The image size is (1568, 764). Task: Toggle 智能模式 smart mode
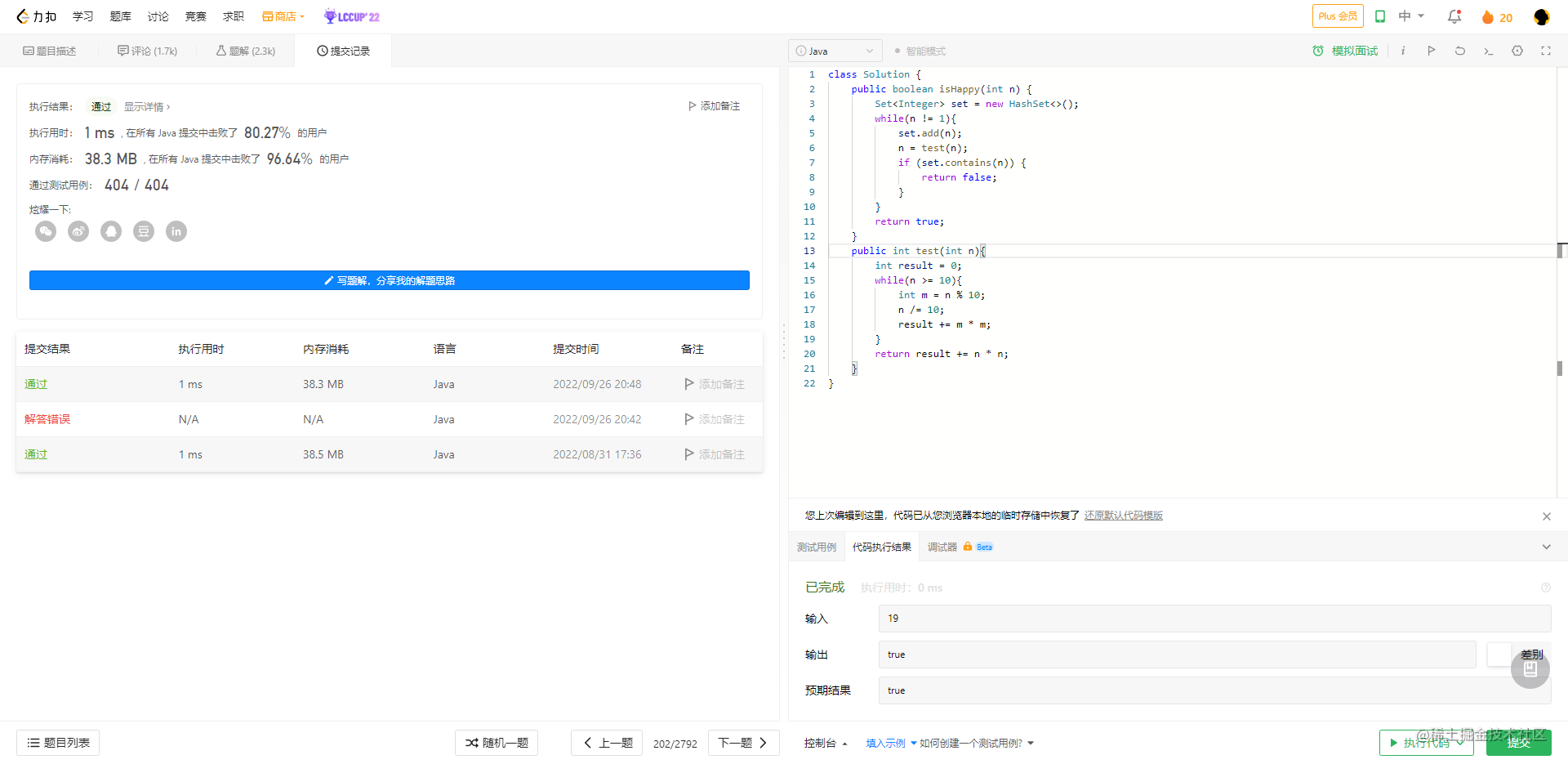click(x=920, y=51)
